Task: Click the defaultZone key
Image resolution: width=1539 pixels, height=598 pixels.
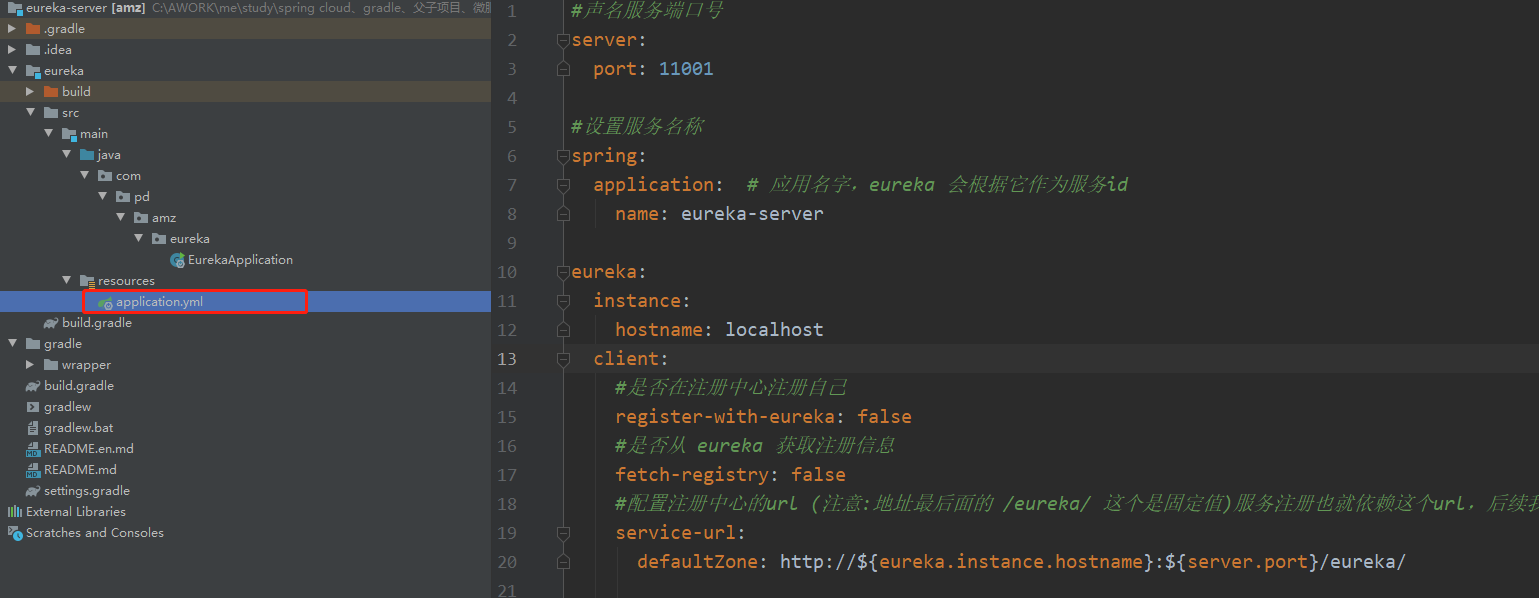Action: pos(697,562)
